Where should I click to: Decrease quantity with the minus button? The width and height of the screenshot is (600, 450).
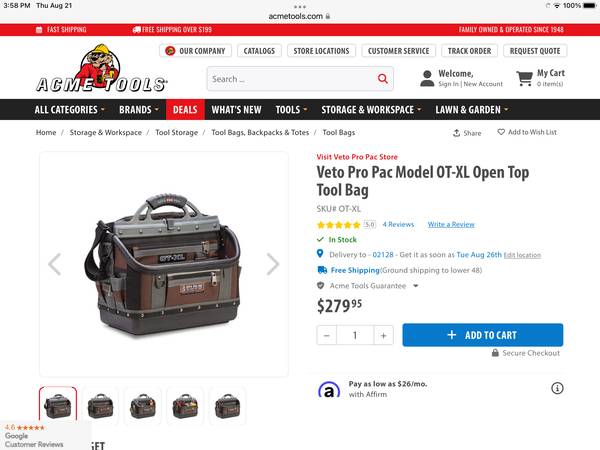pyautogui.click(x=327, y=336)
